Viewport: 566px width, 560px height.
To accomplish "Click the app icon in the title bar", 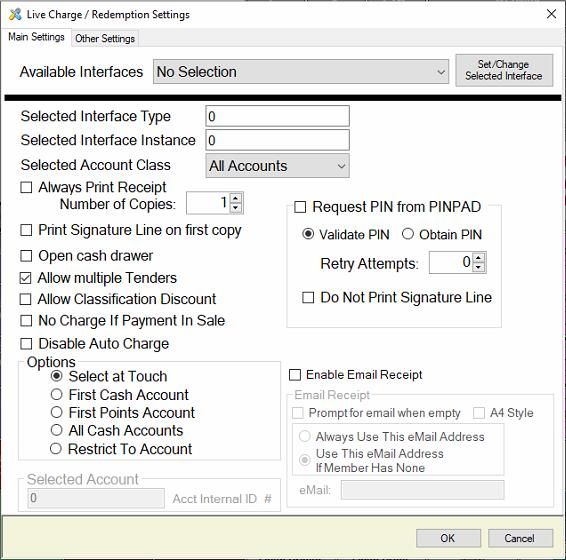I will [15, 14].
